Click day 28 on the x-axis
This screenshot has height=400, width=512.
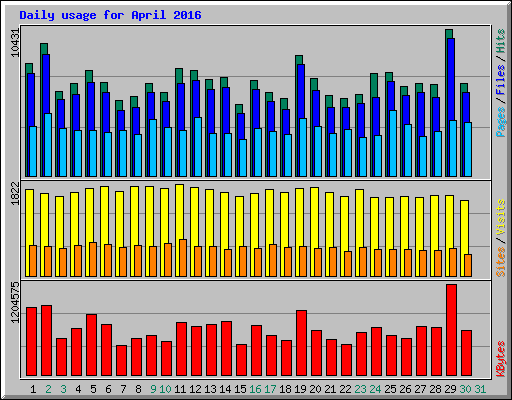pyautogui.click(x=435, y=389)
